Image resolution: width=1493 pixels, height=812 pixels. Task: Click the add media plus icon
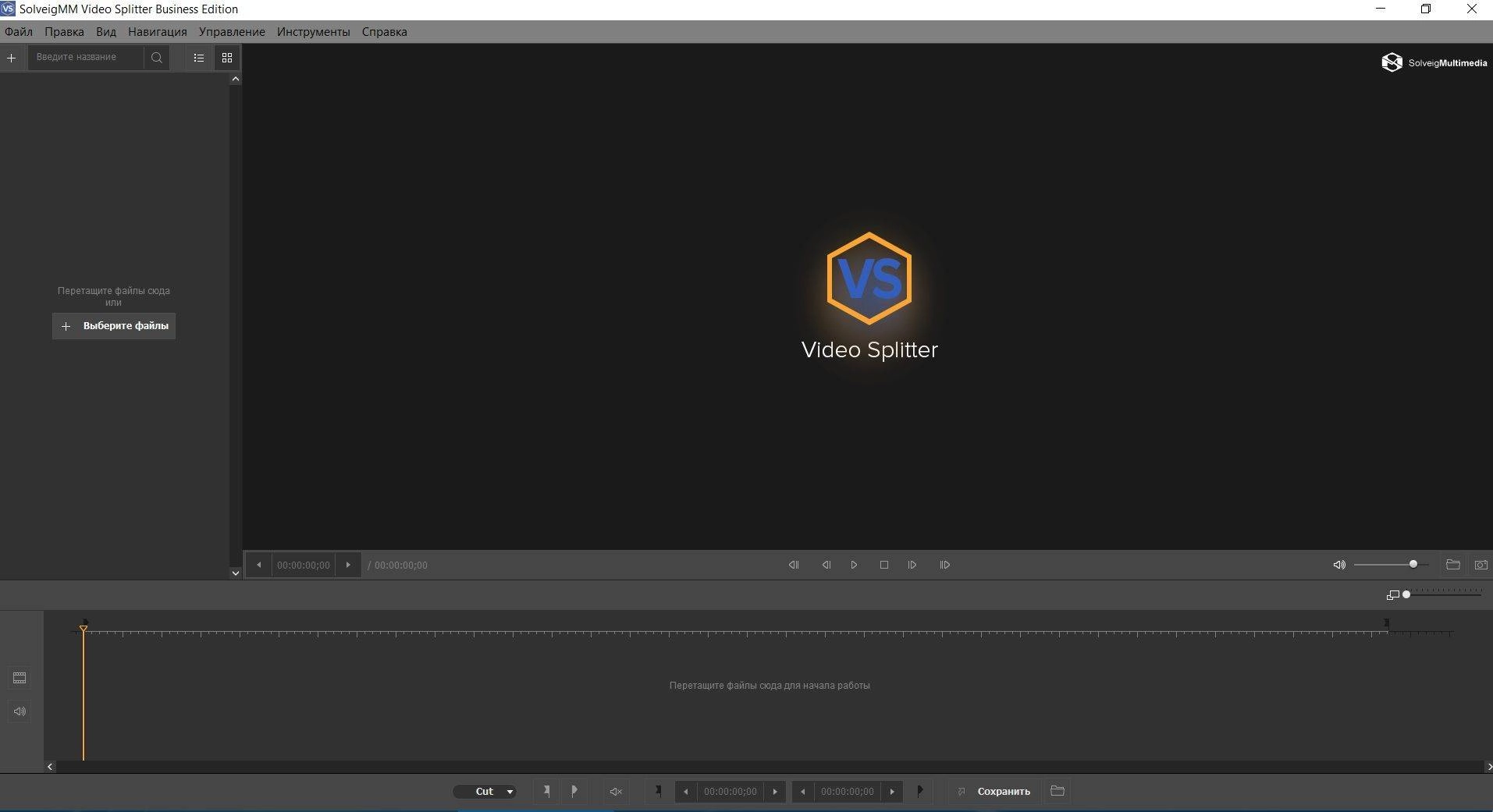[x=11, y=58]
